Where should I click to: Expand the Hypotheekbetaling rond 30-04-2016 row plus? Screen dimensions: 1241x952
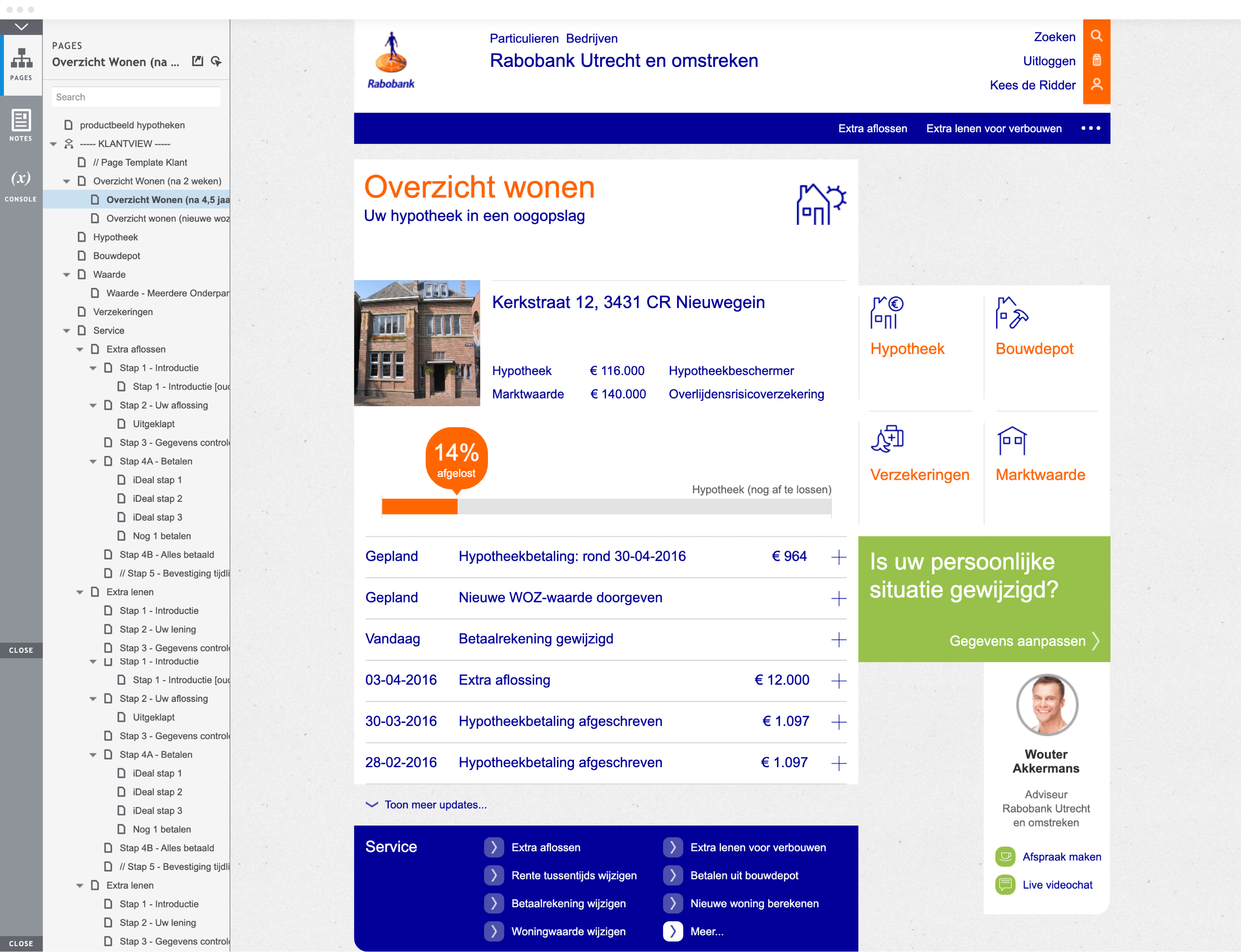pos(839,557)
